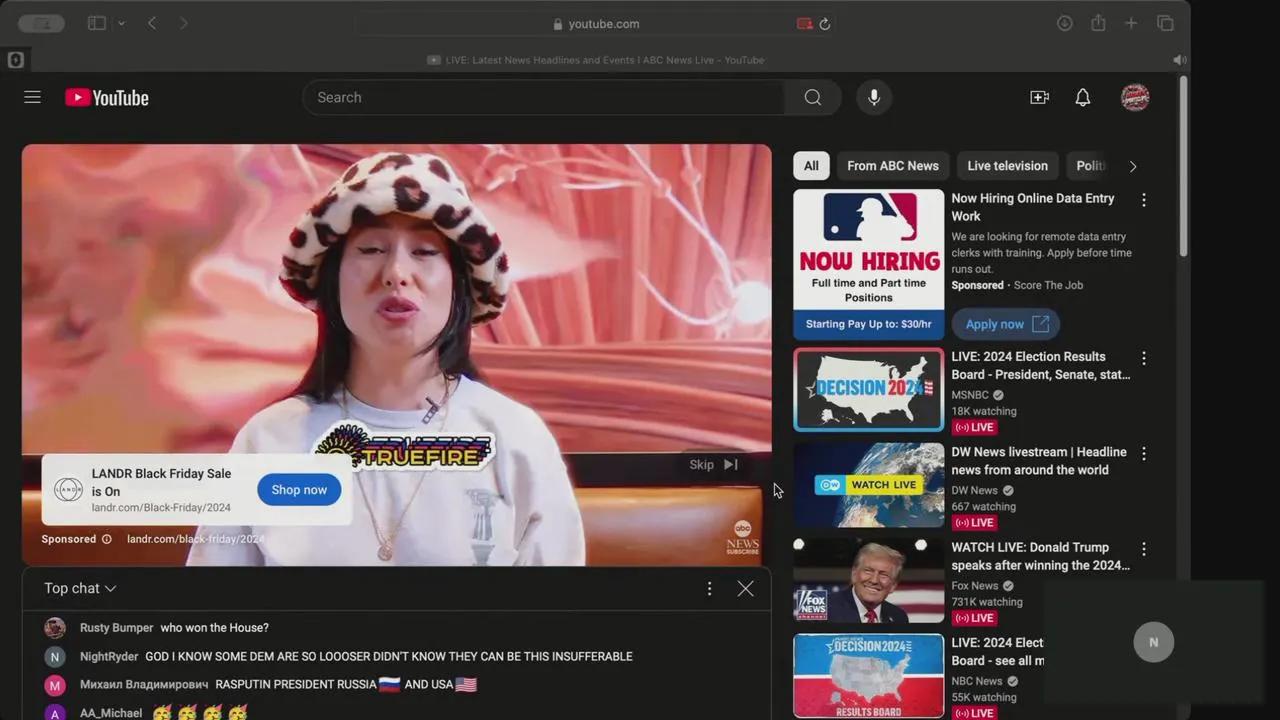Show the Sponsored info icon
The image size is (1280, 720).
point(106,539)
